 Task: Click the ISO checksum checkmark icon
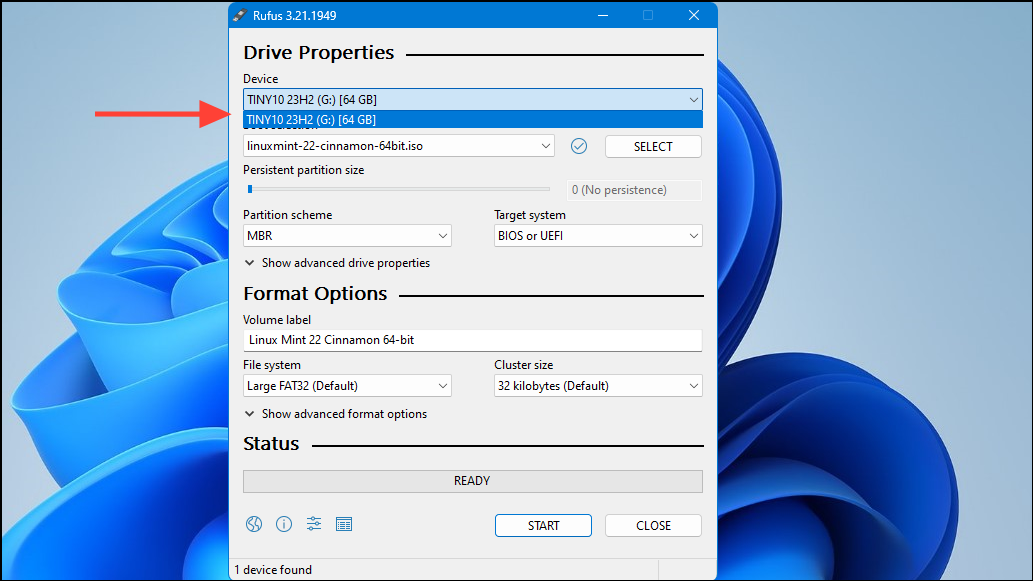(x=578, y=146)
